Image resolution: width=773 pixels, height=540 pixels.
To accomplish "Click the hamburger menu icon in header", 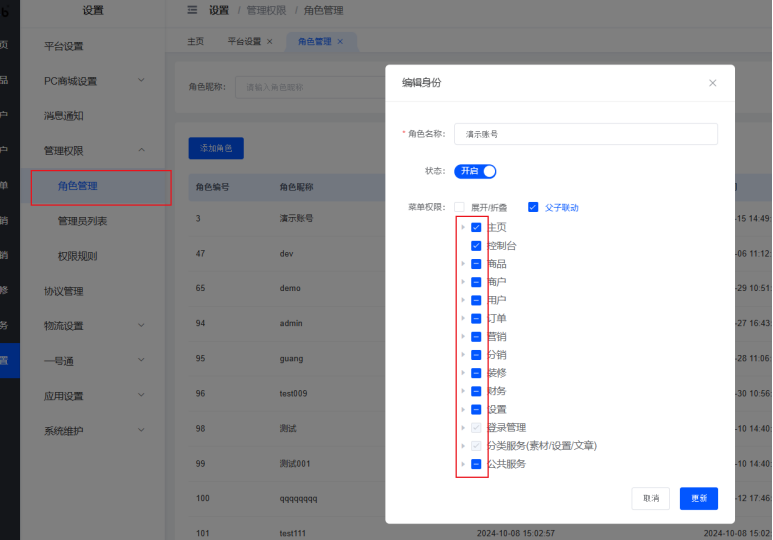I will click(192, 10).
